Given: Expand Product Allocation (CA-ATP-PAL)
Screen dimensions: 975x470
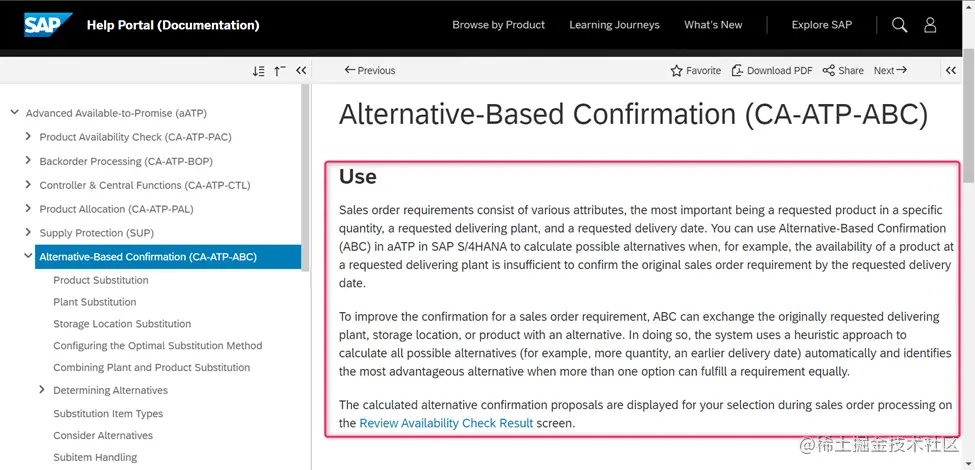Looking at the screenshot, I should pos(28,208).
